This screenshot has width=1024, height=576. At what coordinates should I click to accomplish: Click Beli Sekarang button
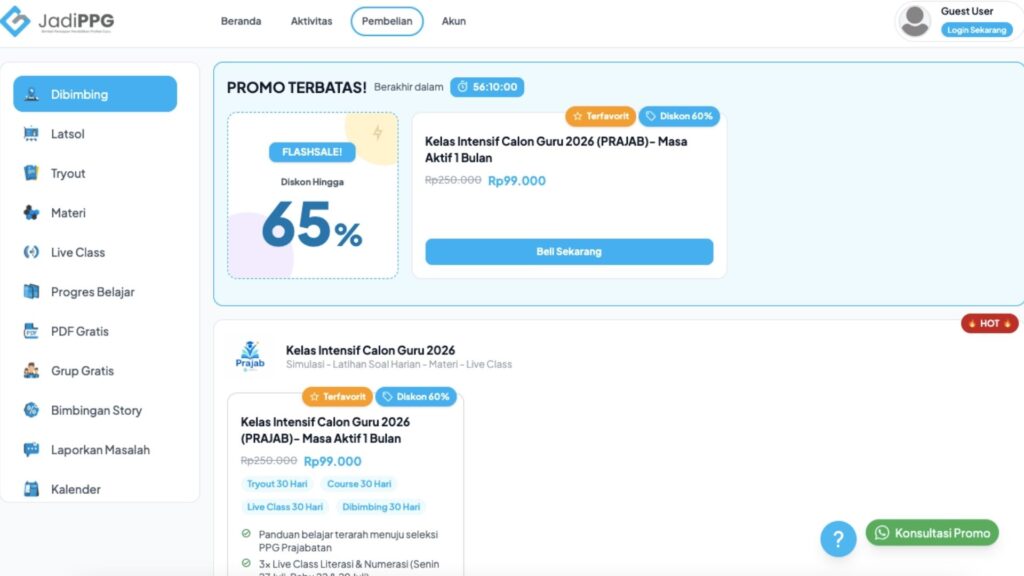569,251
